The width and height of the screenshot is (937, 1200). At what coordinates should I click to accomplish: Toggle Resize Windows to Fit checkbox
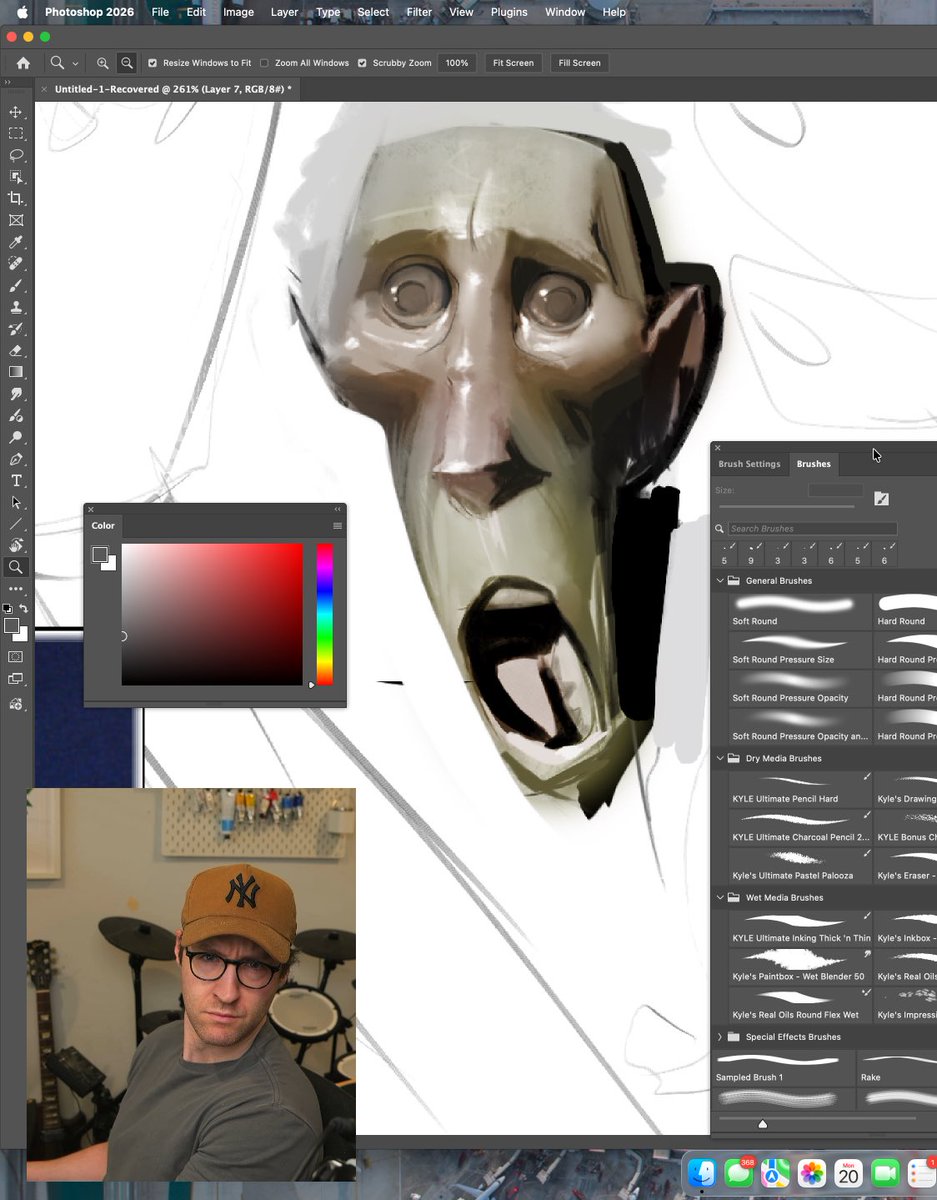pyautogui.click(x=153, y=63)
